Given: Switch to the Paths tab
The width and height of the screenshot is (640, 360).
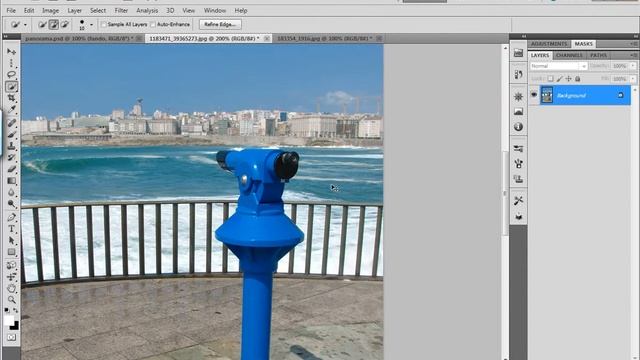Looking at the screenshot, I should (598, 55).
